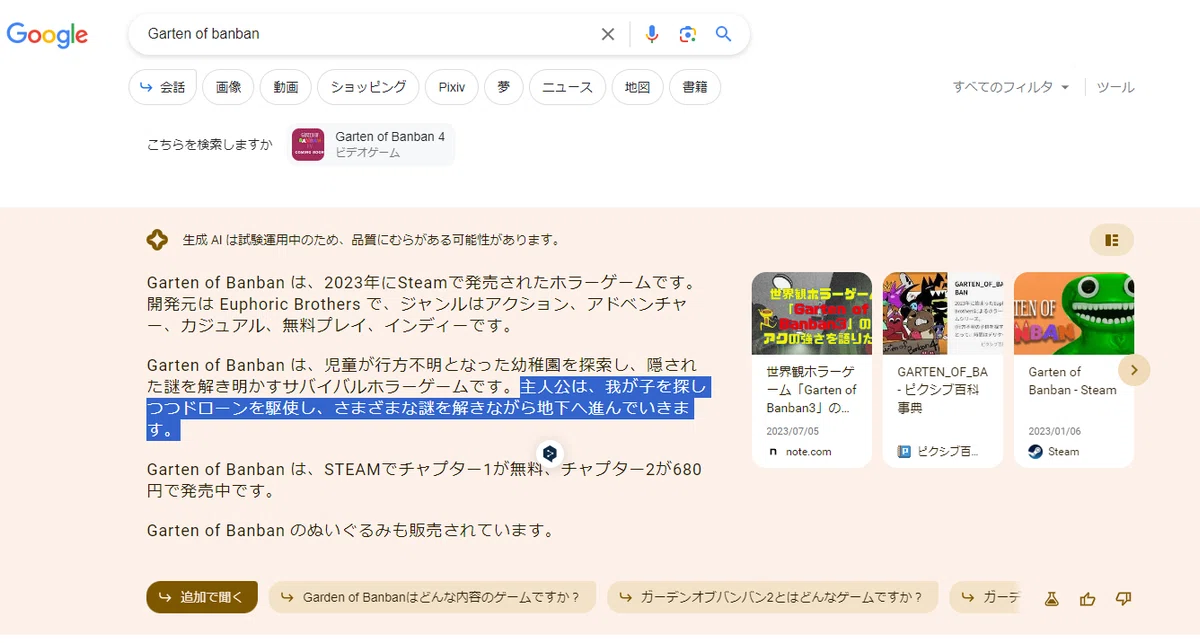
Task: Open the GARTEN_OF_BA ピクシブ百科事典 card
Action: point(943,370)
